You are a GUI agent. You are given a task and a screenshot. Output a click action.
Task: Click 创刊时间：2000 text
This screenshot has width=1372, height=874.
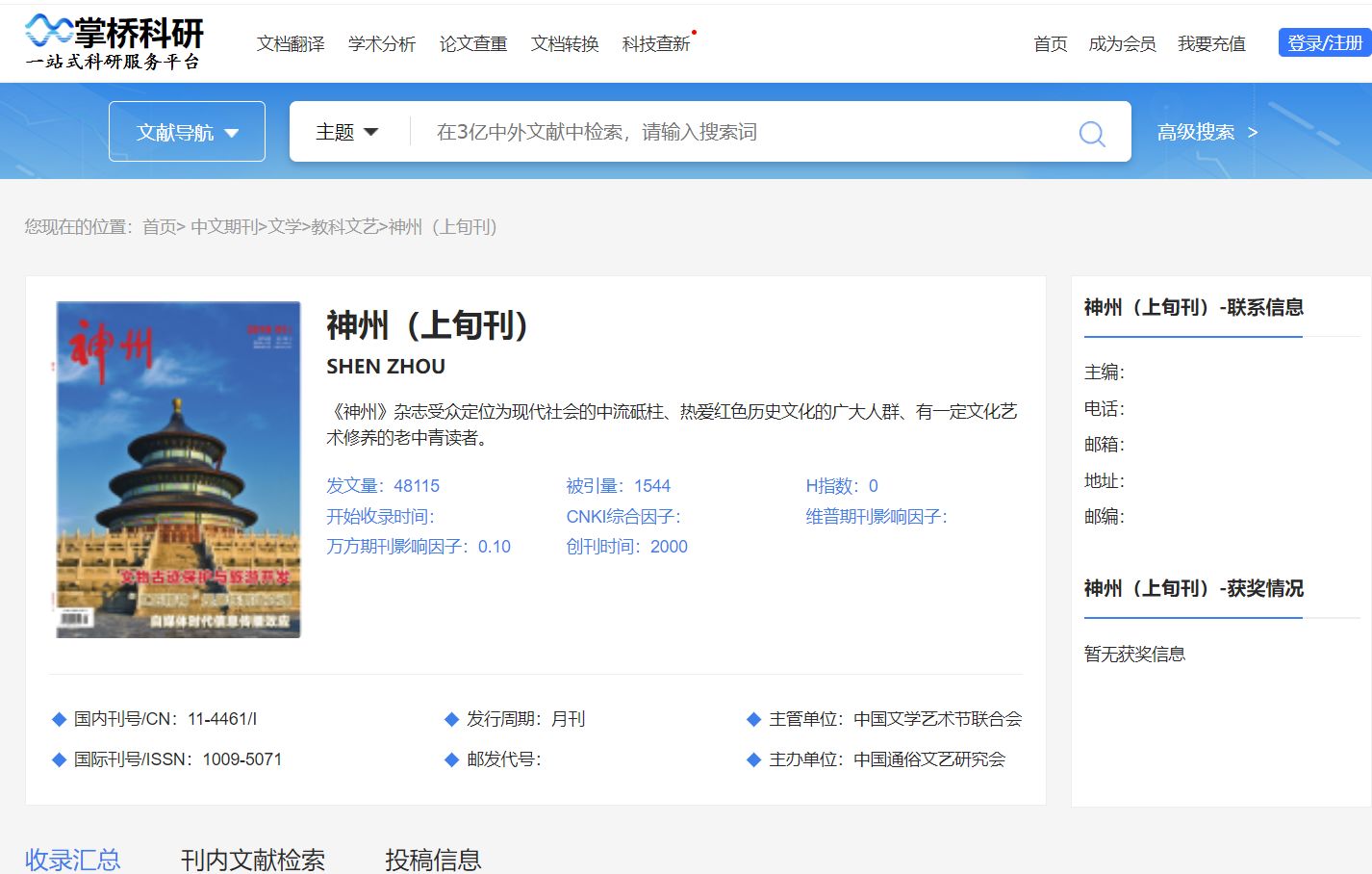(x=626, y=547)
